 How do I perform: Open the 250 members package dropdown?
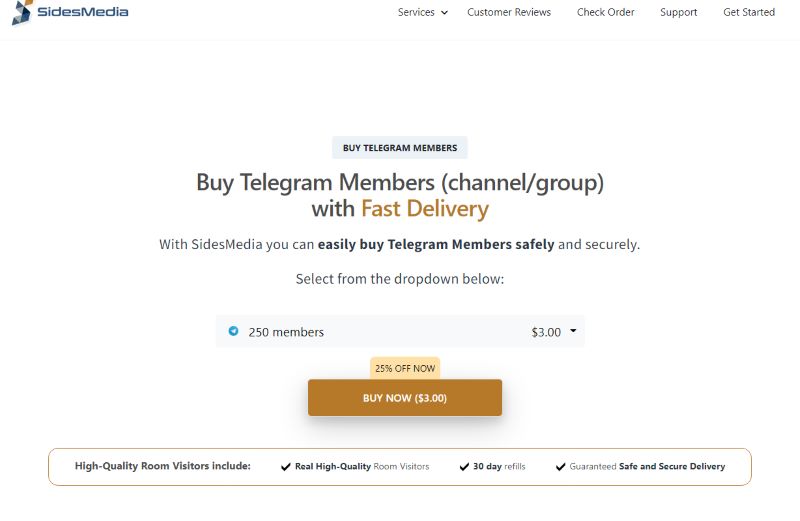coord(400,332)
